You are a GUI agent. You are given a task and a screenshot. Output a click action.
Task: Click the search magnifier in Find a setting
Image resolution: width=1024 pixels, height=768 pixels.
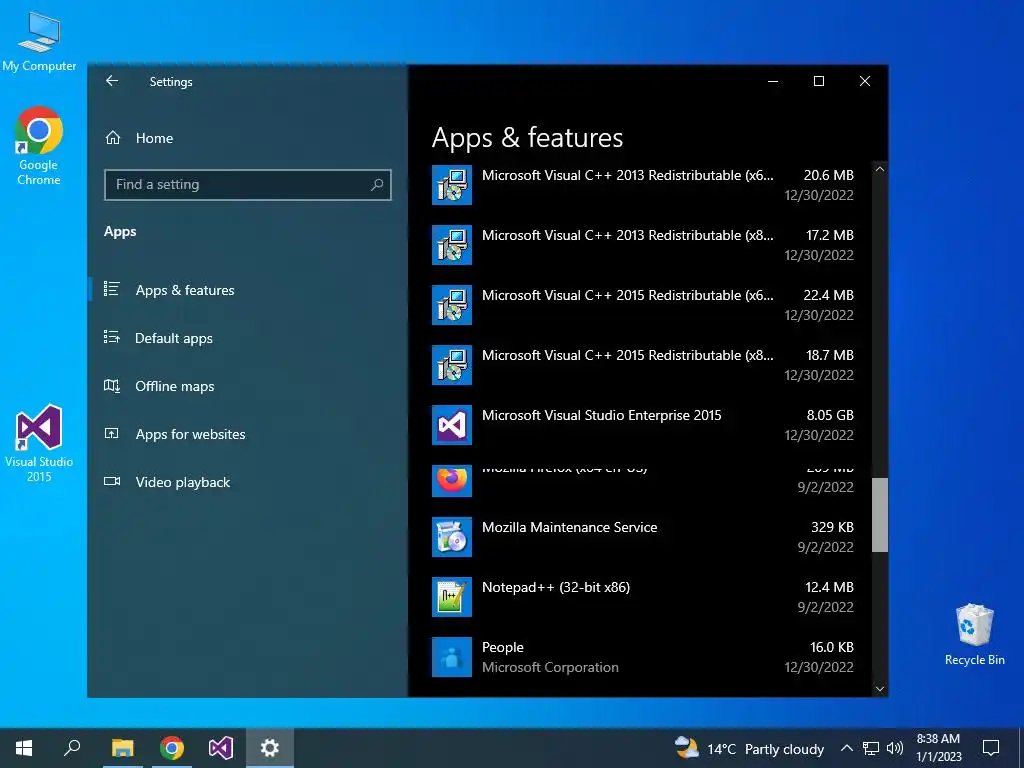tap(377, 185)
